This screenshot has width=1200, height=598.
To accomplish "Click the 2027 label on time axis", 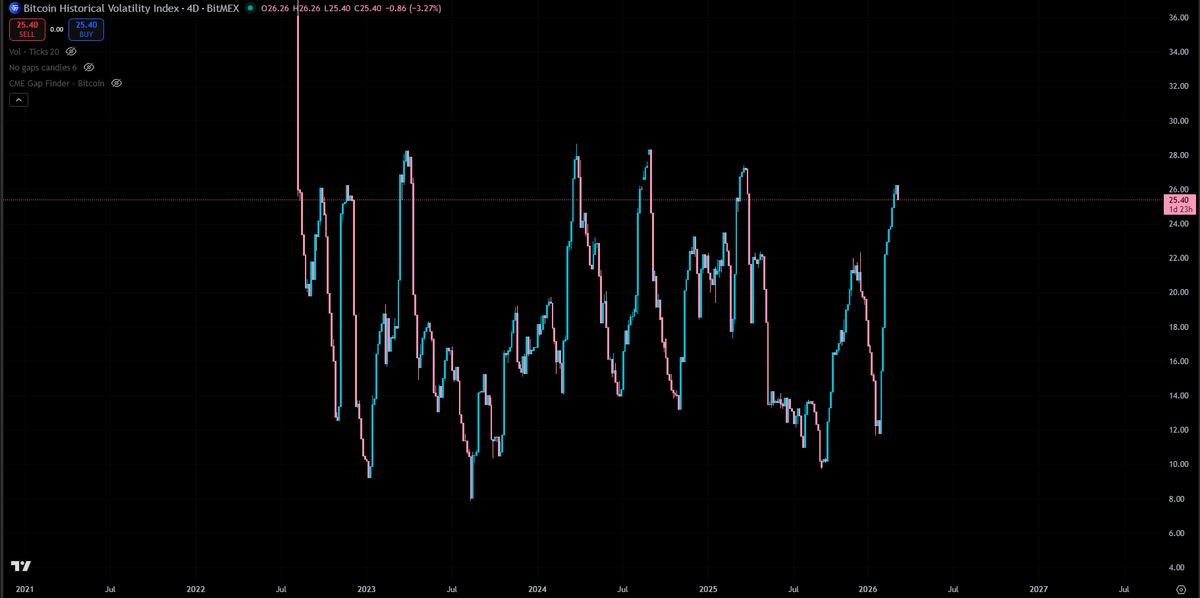I will [x=1039, y=590].
